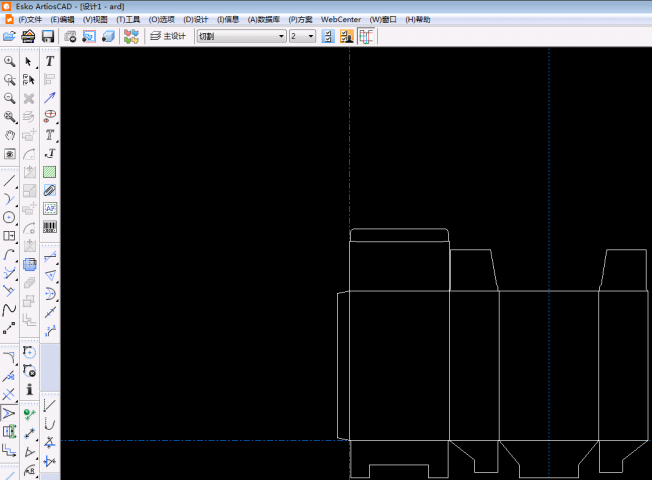Choose the Circle drawing tool
The height and width of the screenshot is (480, 652).
[9, 217]
